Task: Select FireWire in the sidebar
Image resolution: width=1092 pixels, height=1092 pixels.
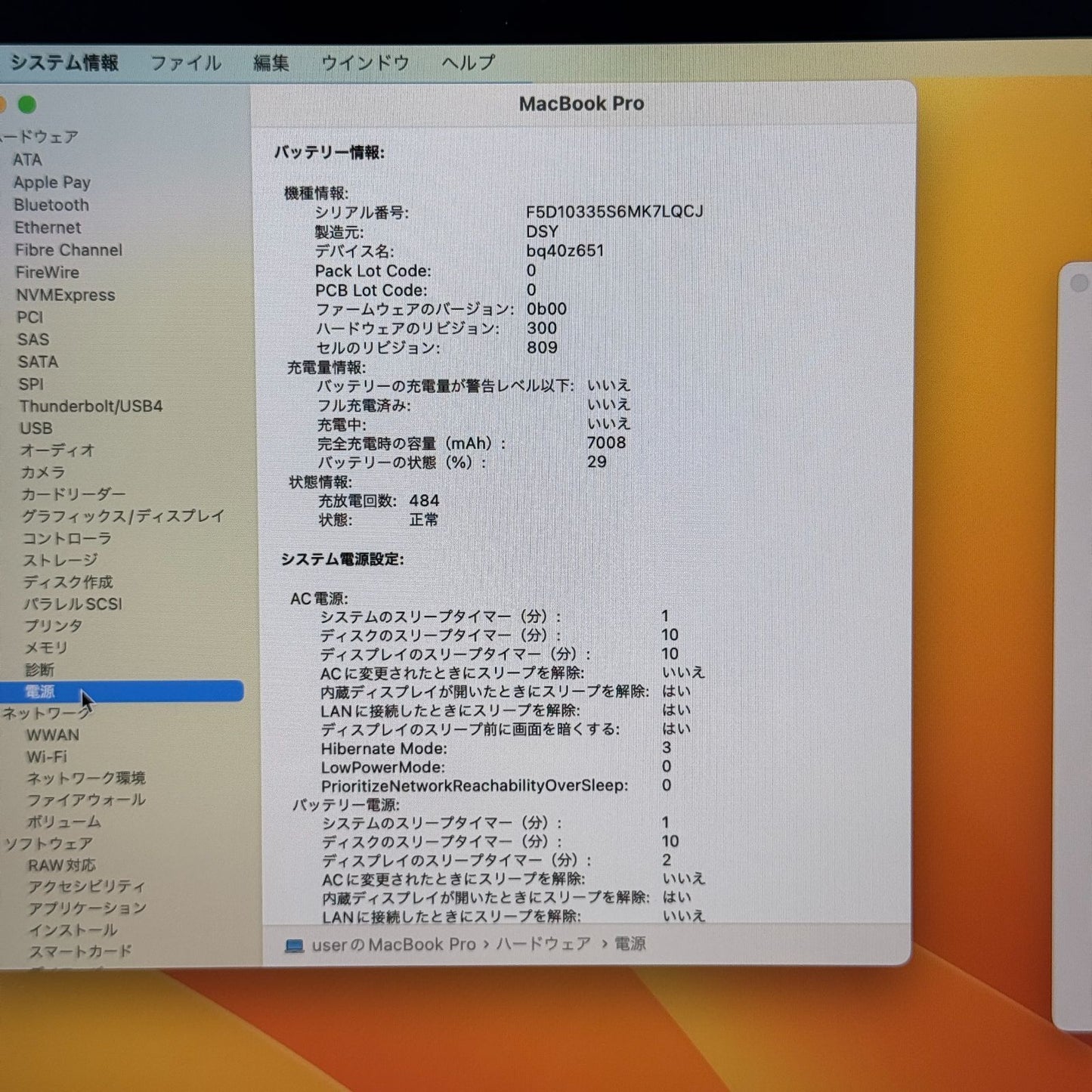Action: 47,272
